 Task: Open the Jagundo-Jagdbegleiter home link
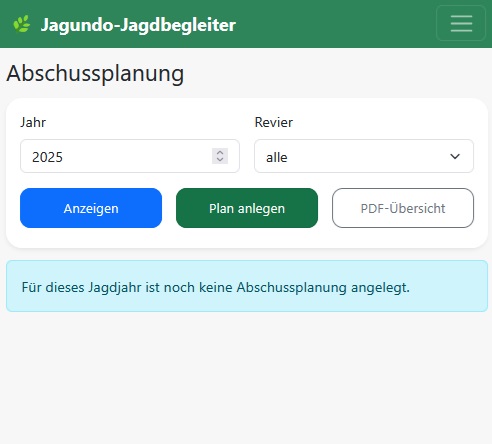(x=138, y=25)
